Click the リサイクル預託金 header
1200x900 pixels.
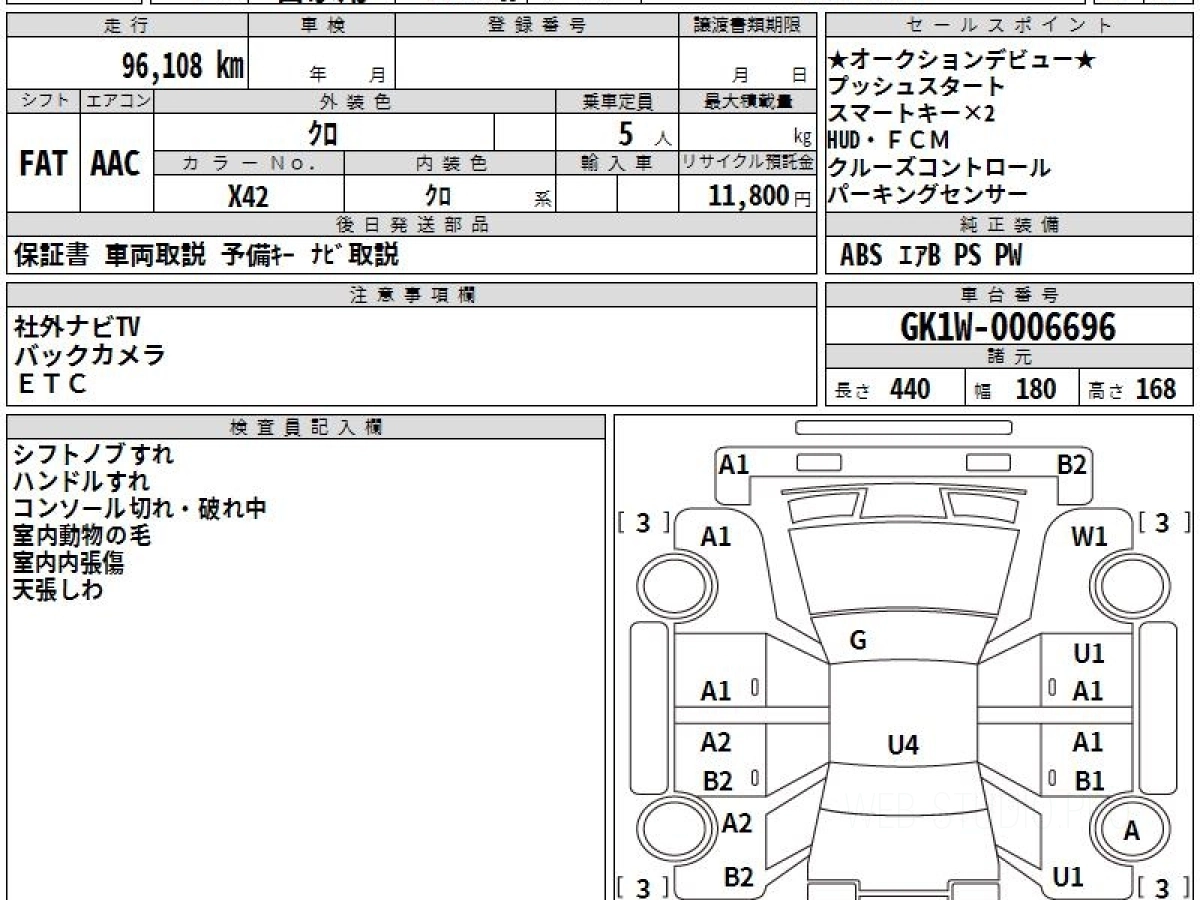coord(748,163)
